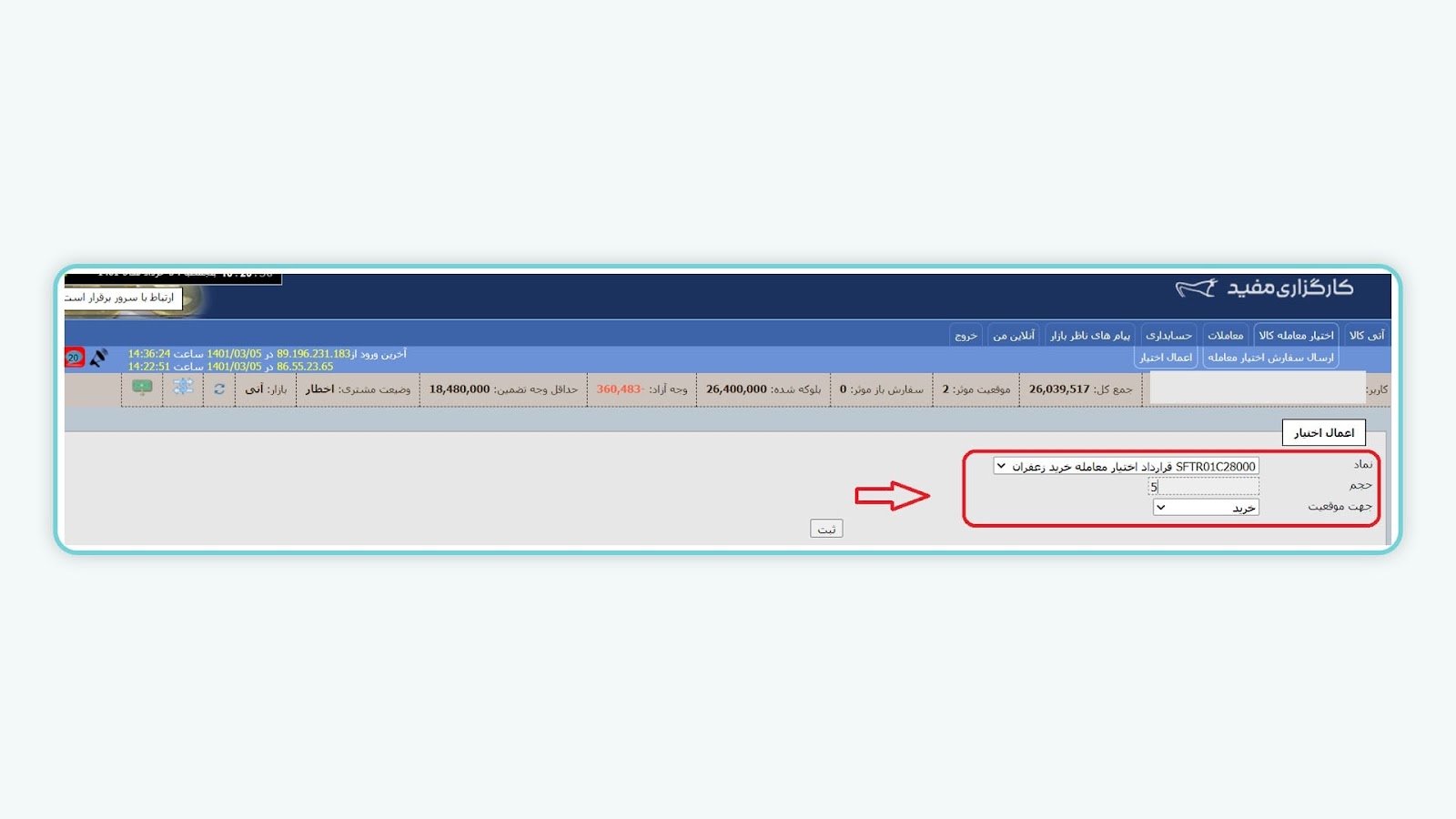
Task: Click the حجم volume input field
Action: 1203,487
